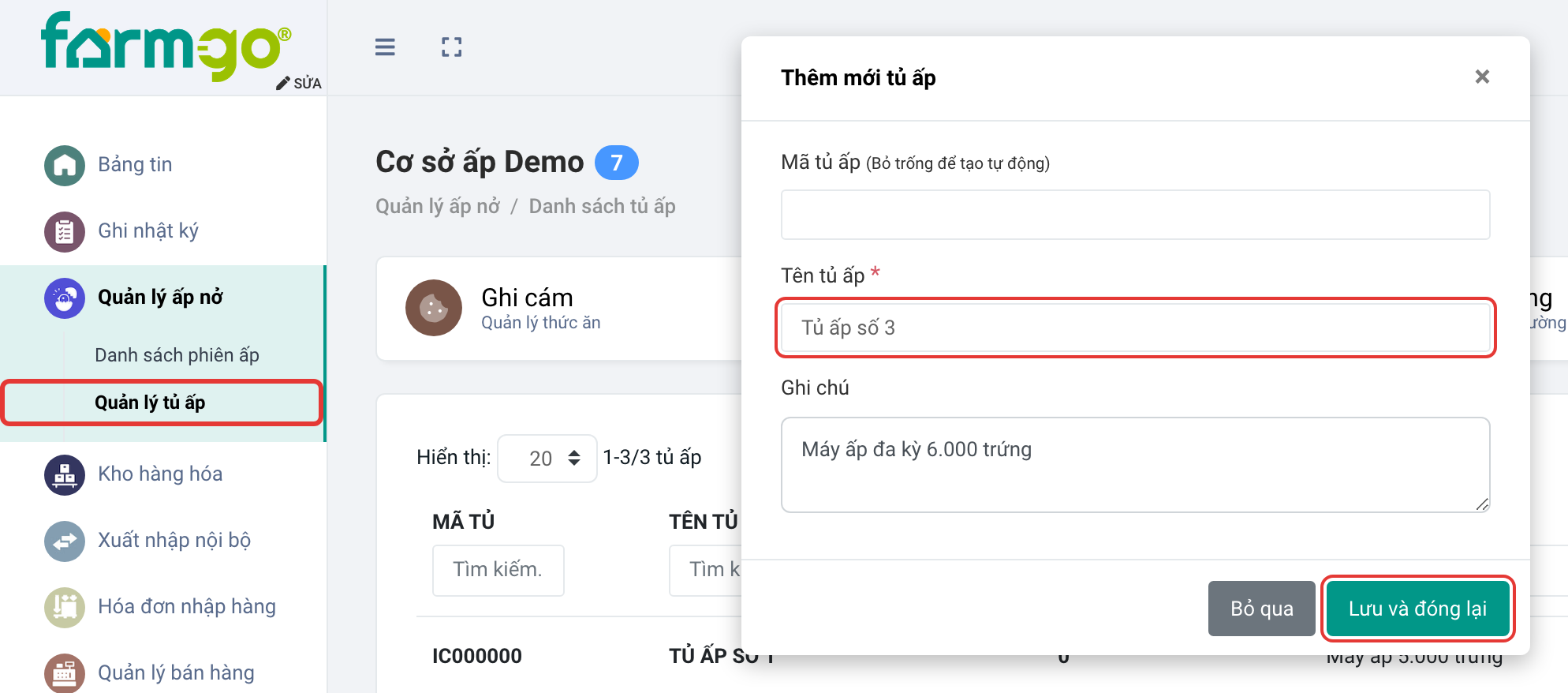1568x693 pixels.
Task: Toggle the hamburger menu icon
Action: pyautogui.click(x=385, y=47)
